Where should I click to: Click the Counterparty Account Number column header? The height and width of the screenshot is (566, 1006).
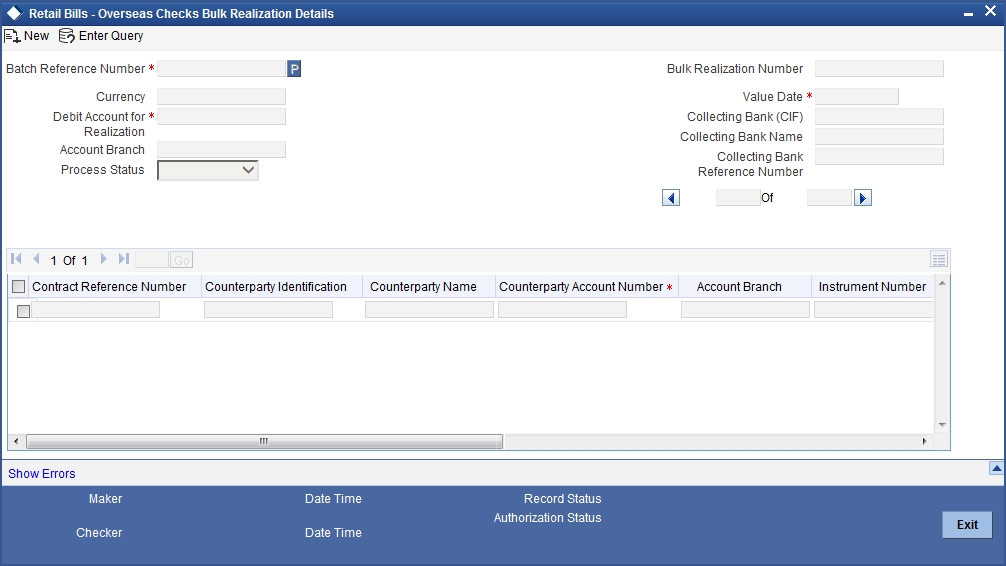pyautogui.click(x=581, y=287)
